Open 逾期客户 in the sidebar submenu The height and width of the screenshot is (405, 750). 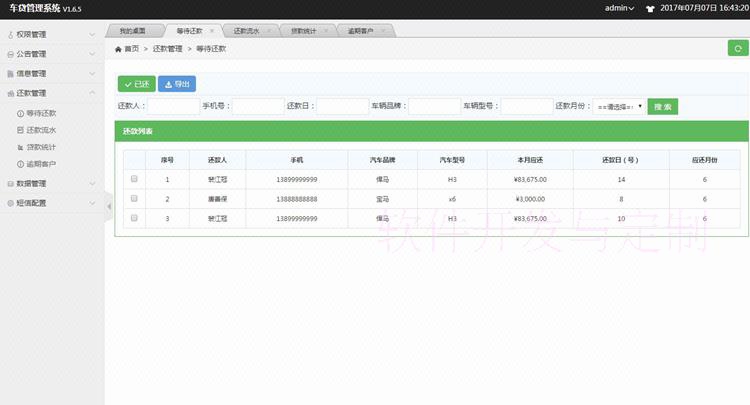click(x=41, y=164)
